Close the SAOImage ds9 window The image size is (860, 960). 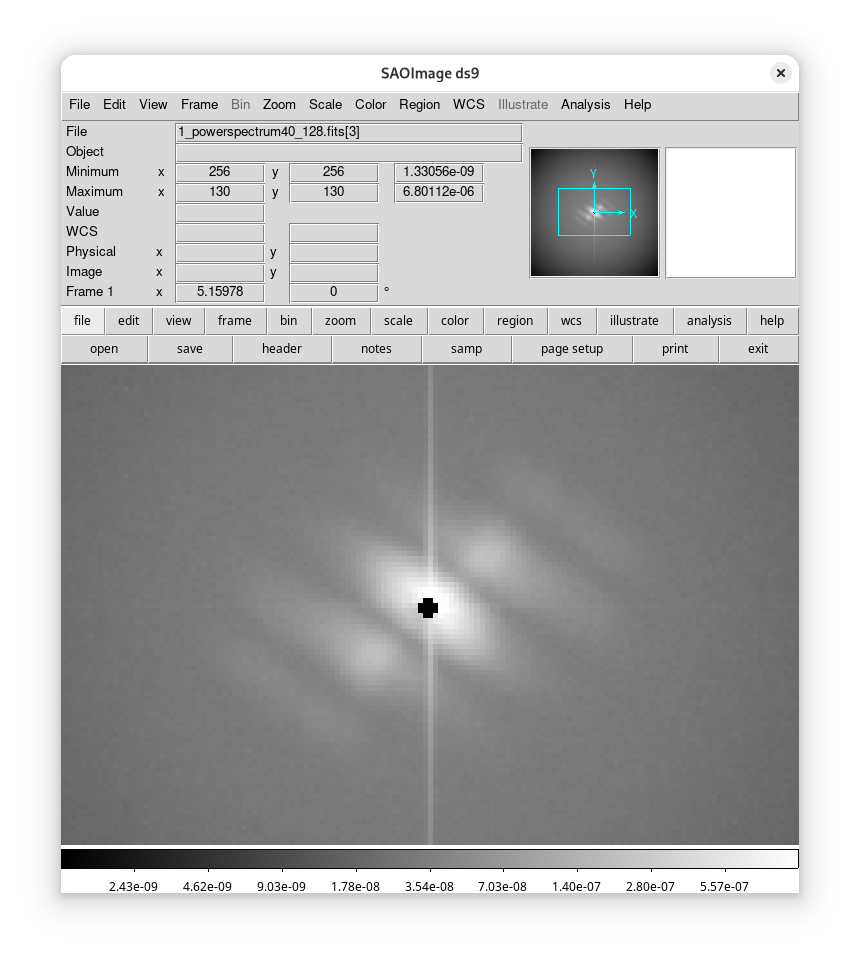pos(780,73)
